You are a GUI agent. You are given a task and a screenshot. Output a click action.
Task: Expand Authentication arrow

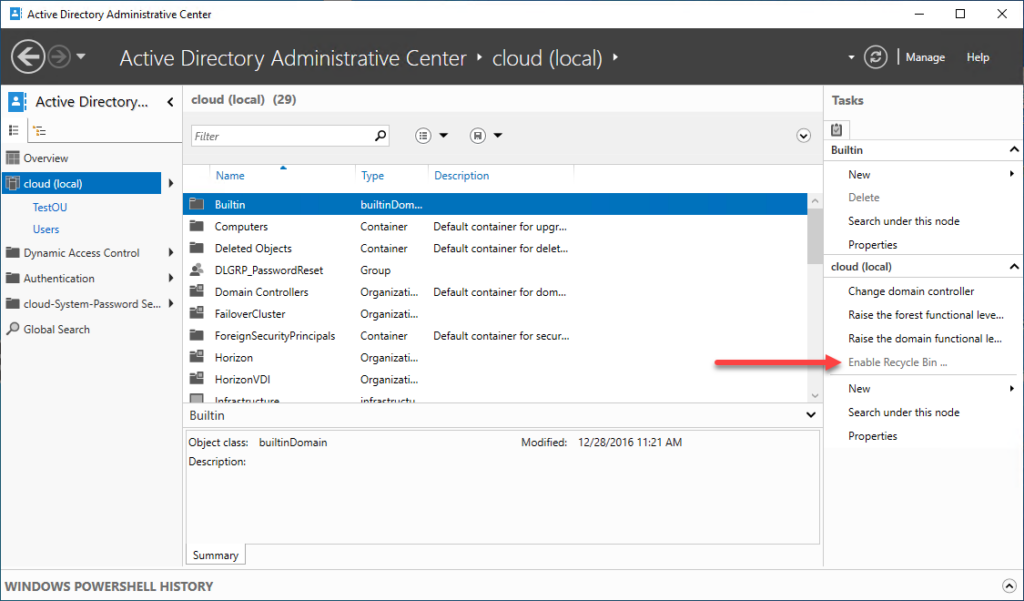tap(171, 278)
